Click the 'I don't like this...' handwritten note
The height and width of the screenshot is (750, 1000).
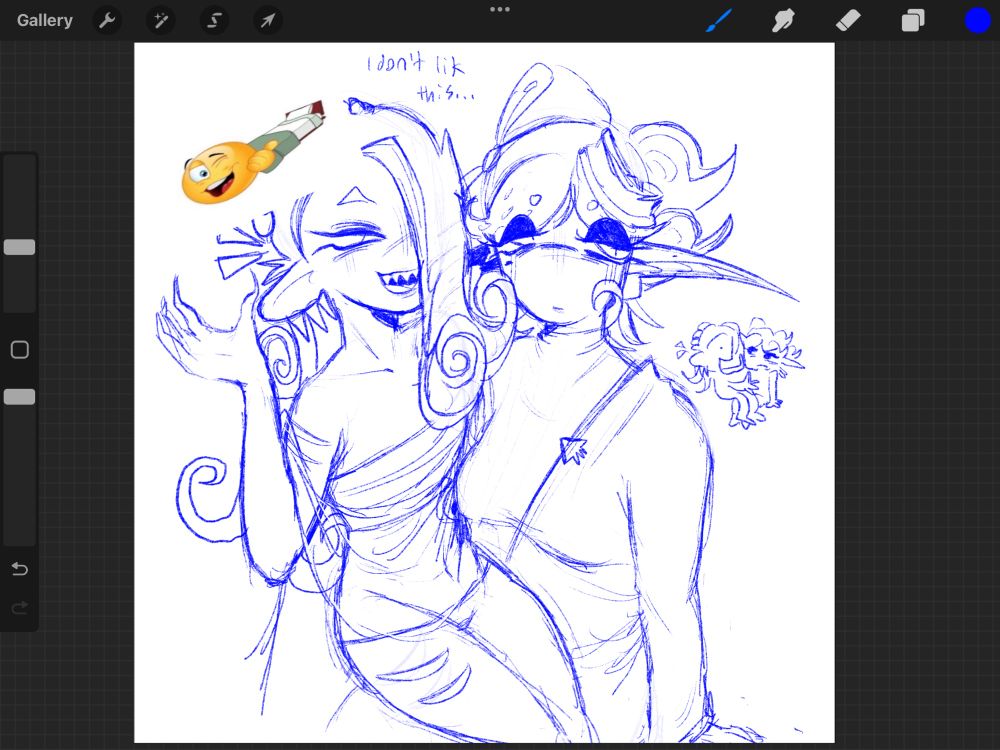click(421, 78)
